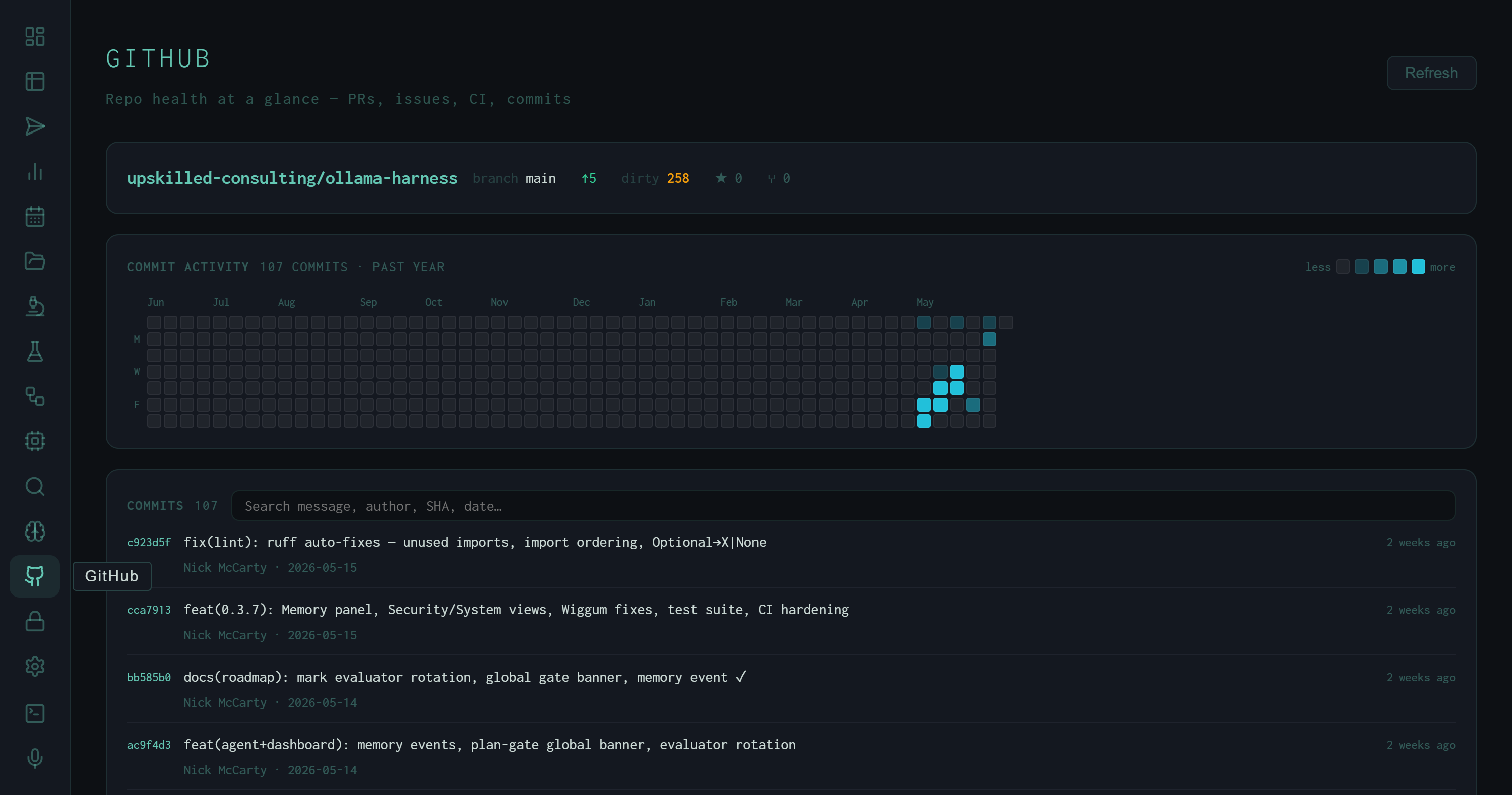Open commit SHA ac9f4d3
Image resolution: width=1512 pixels, height=795 pixels.
(x=149, y=745)
